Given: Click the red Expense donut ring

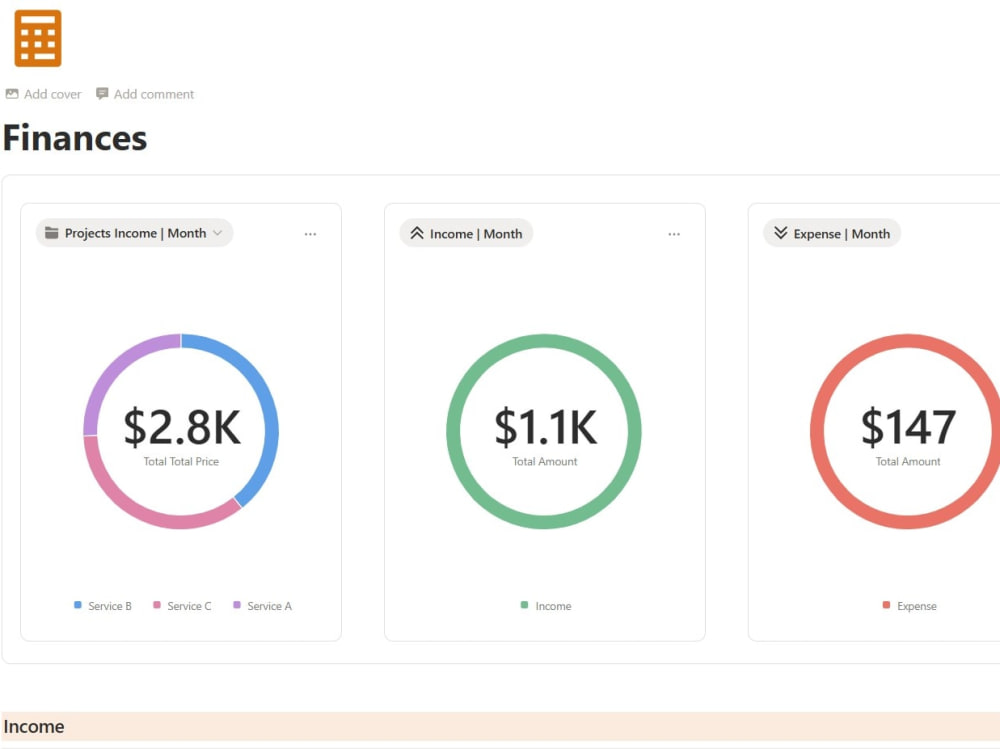Looking at the screenshot, I should pyautogui.click(x=908, y=341).
